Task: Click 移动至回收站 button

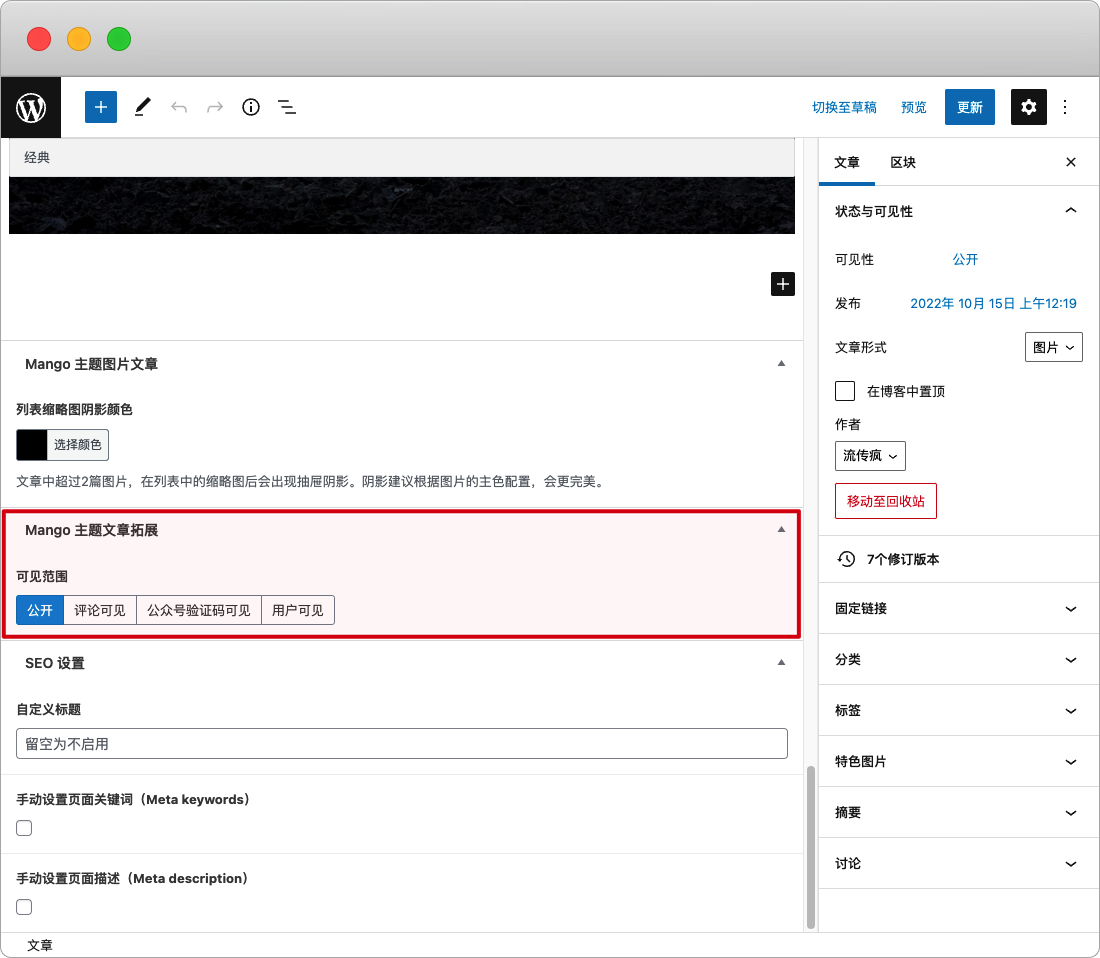Action: (885, 501)
